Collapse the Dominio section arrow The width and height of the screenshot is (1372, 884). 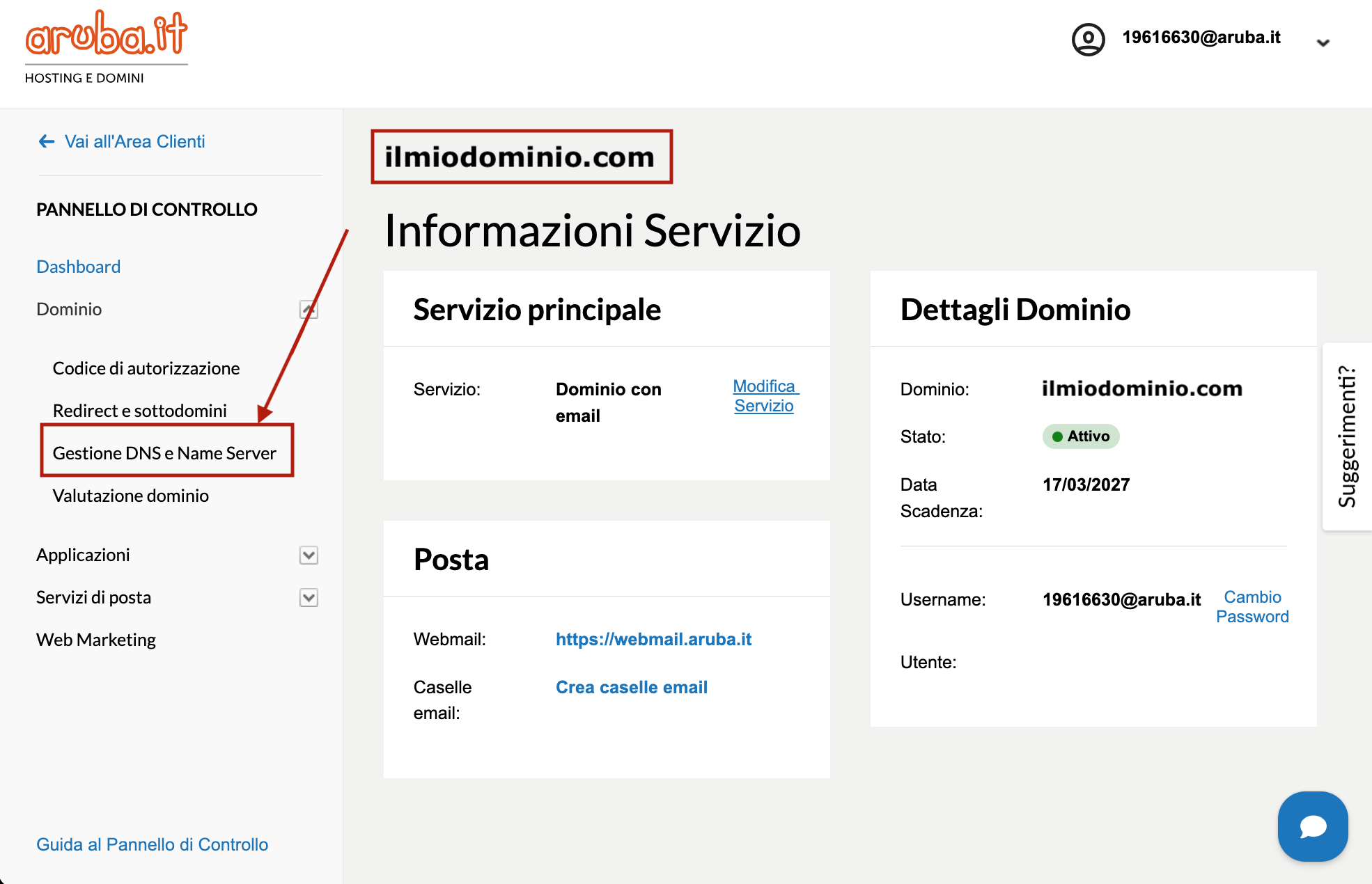[x=309, y=309]
